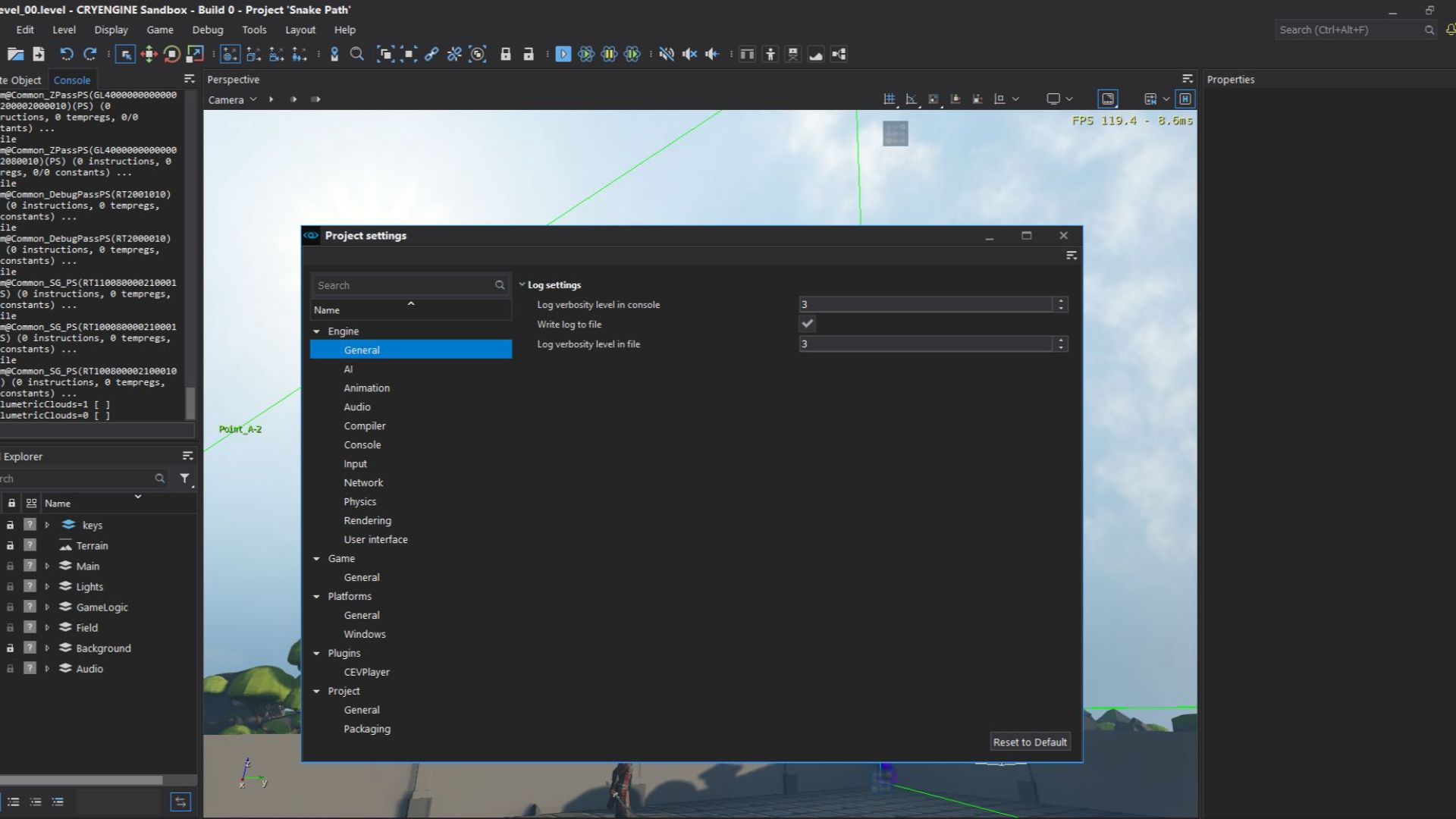Viewport: 1456px width, 819px height.
Task: Enable the Write log to file checkbox
Action: tap(807, 324)
